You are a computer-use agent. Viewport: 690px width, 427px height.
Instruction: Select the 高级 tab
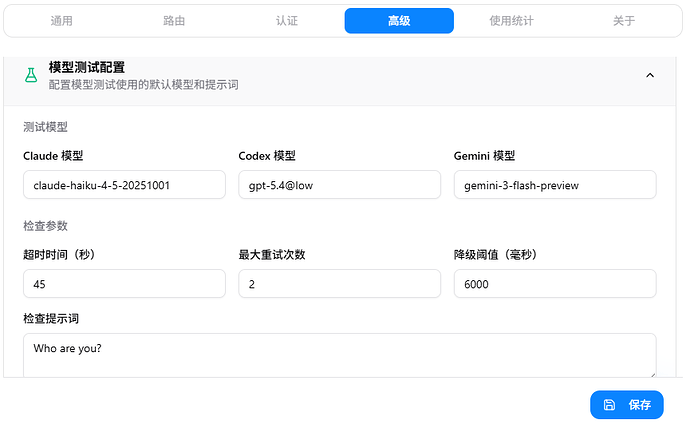tap(399, 21)
